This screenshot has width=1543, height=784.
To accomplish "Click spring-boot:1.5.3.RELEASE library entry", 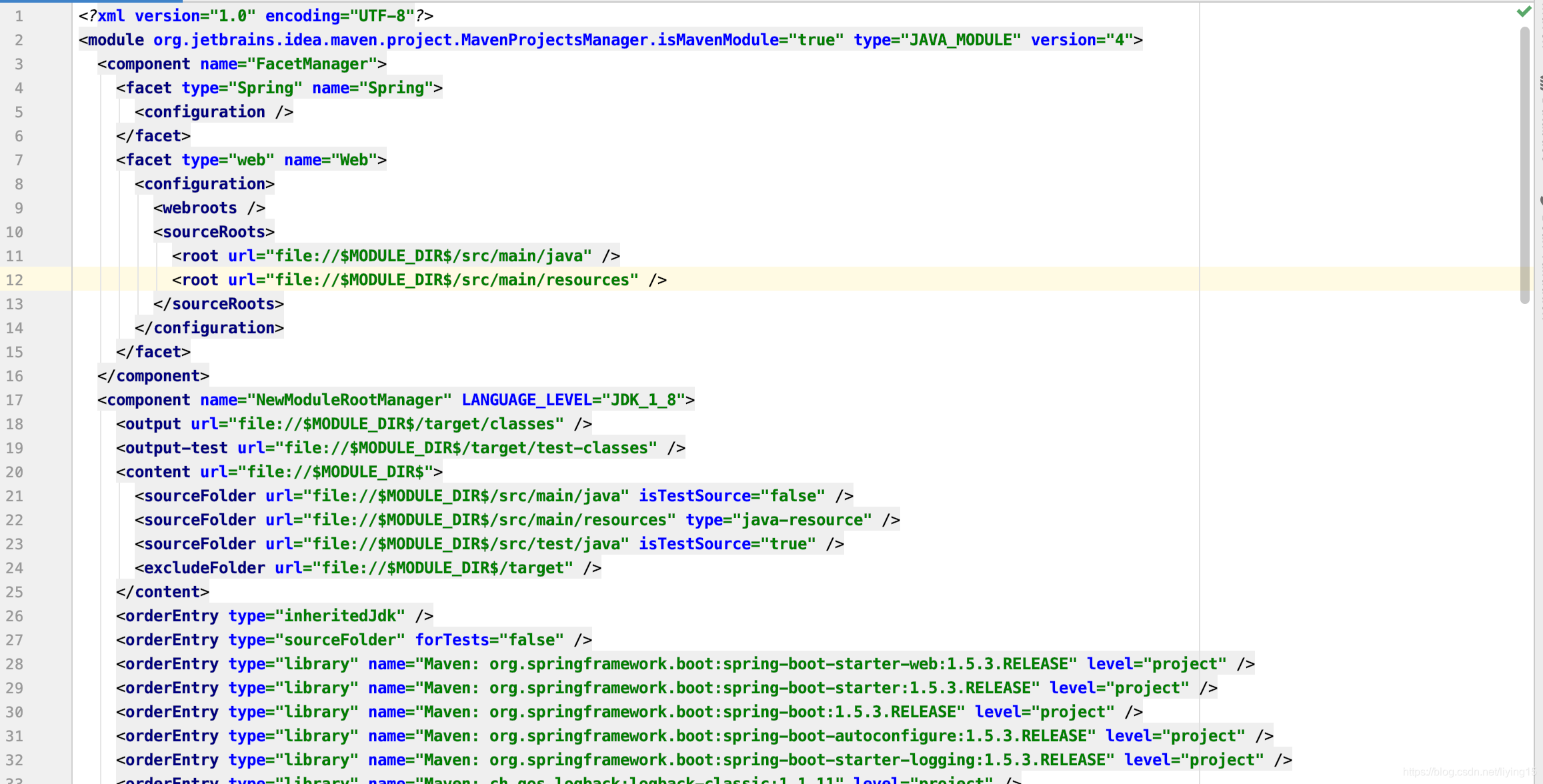I will point(629,712).
